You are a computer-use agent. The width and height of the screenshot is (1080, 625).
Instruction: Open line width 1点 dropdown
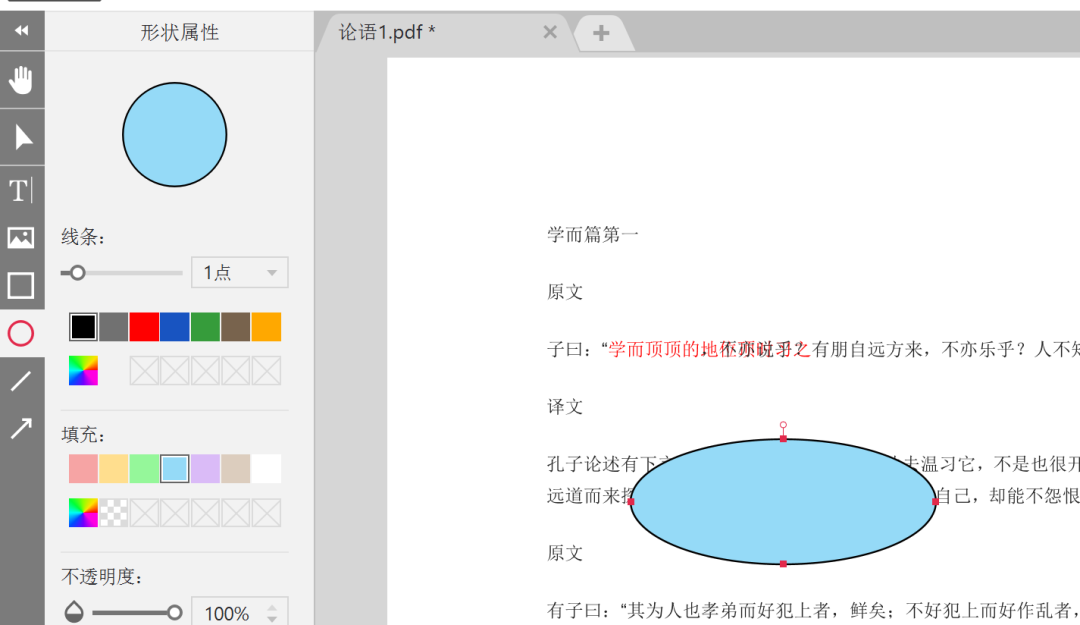pyautogui.click(x=239, y=273)
